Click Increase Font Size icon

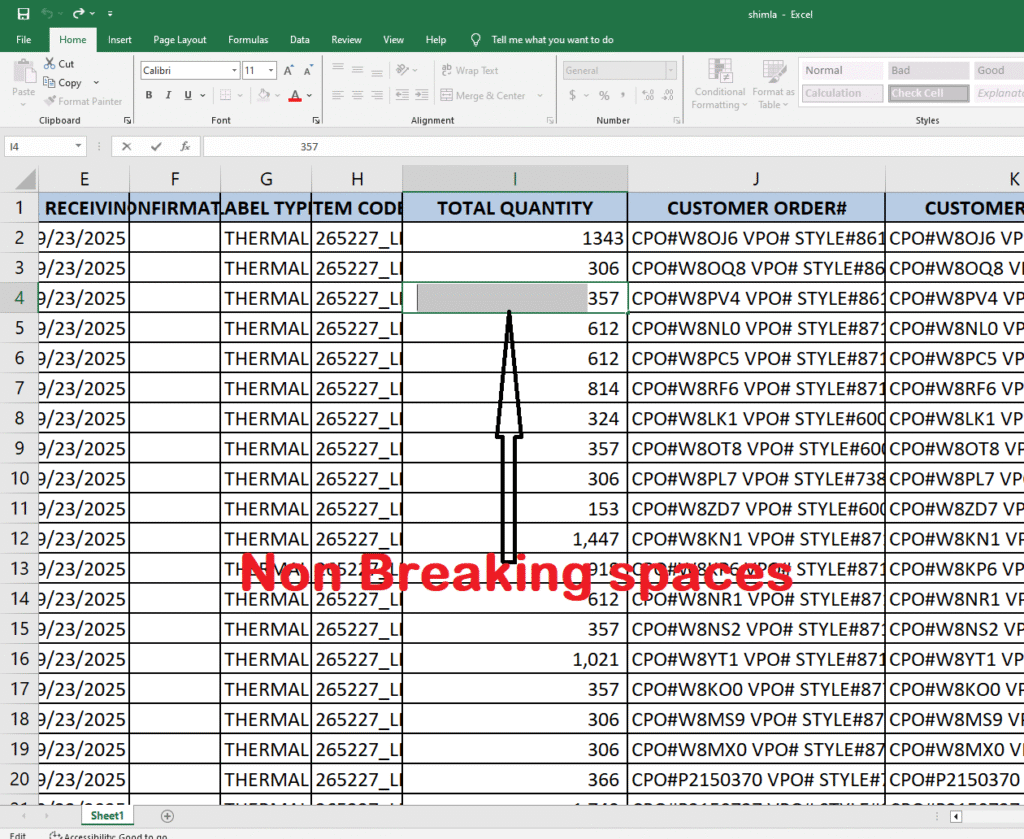tap(289, 71)
